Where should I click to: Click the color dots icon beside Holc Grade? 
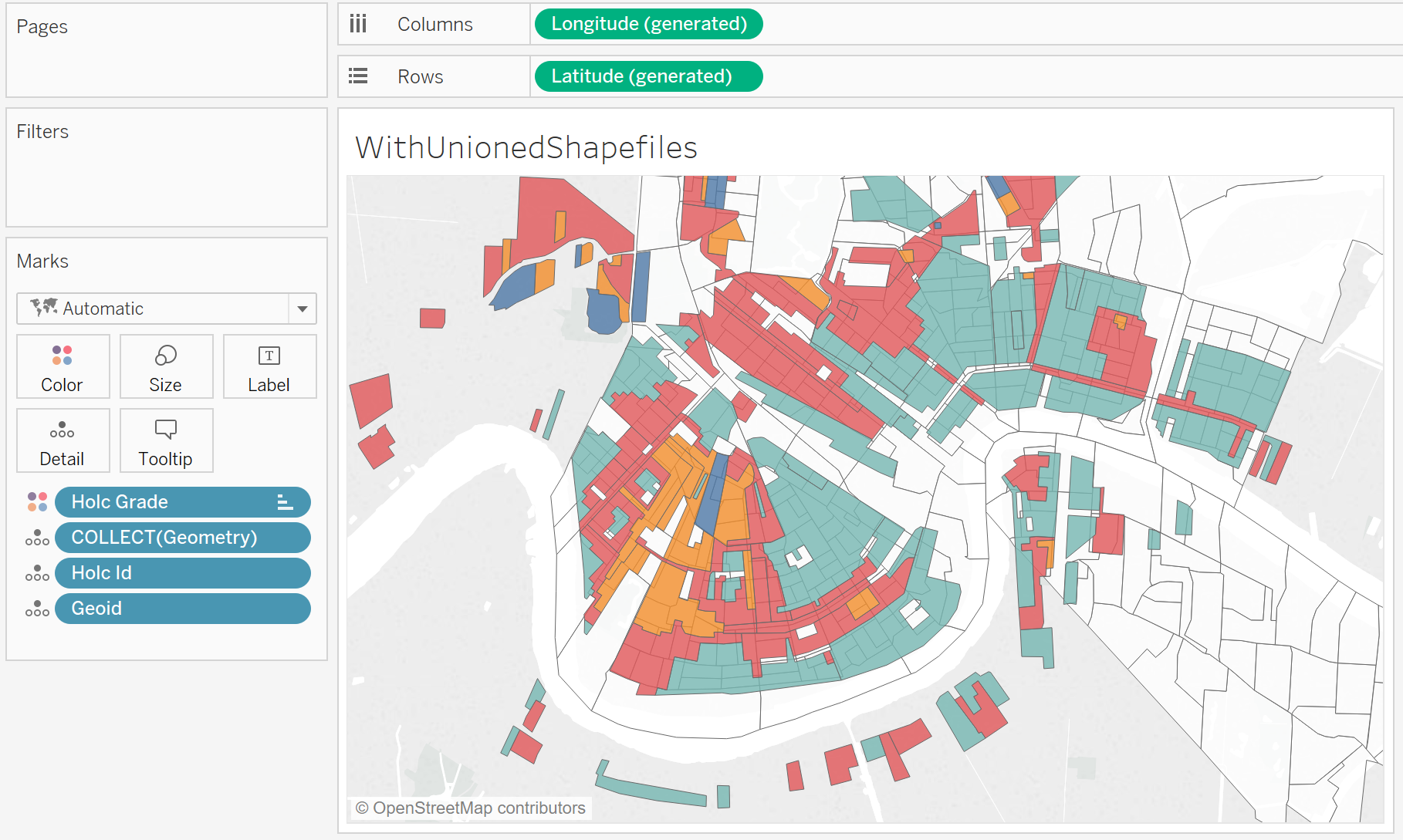37,502
